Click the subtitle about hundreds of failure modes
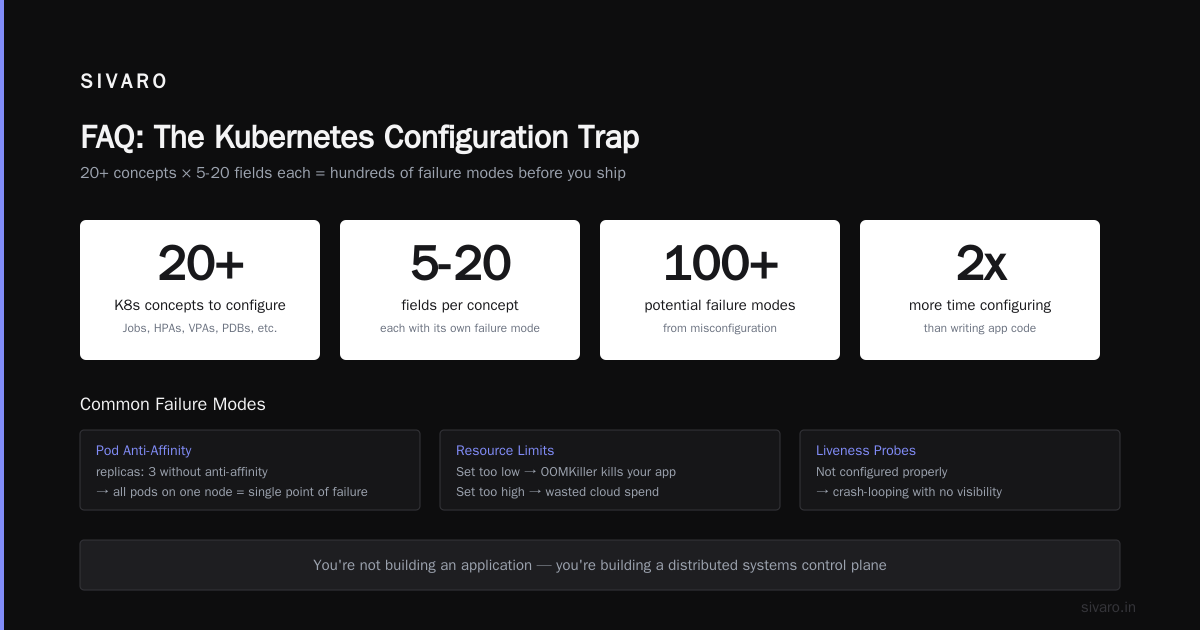Image resolution: width=1200 pixels, height=630 pixels. point(353,173)
